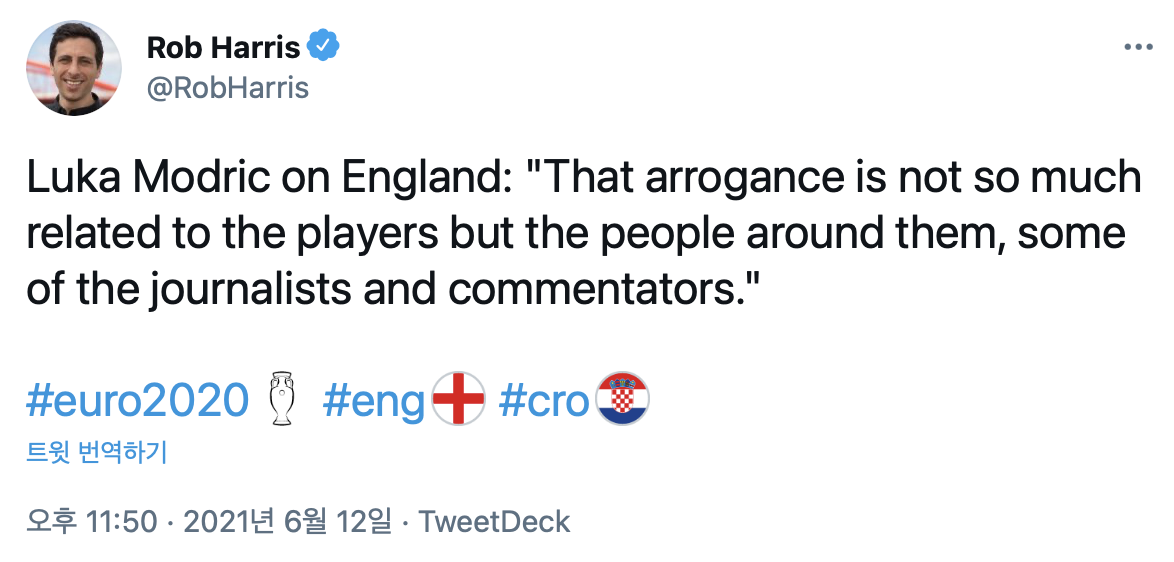Open the #cro hashtag
1174x562 pixels.
(x=544, y=401)
